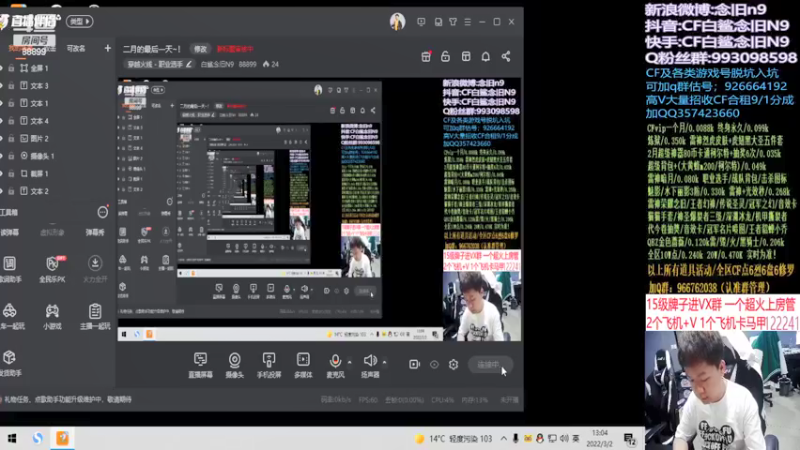Open the settings gear next to the 连接中 button
The height and width of the screenshot is (450, 800).
[453, 364]
